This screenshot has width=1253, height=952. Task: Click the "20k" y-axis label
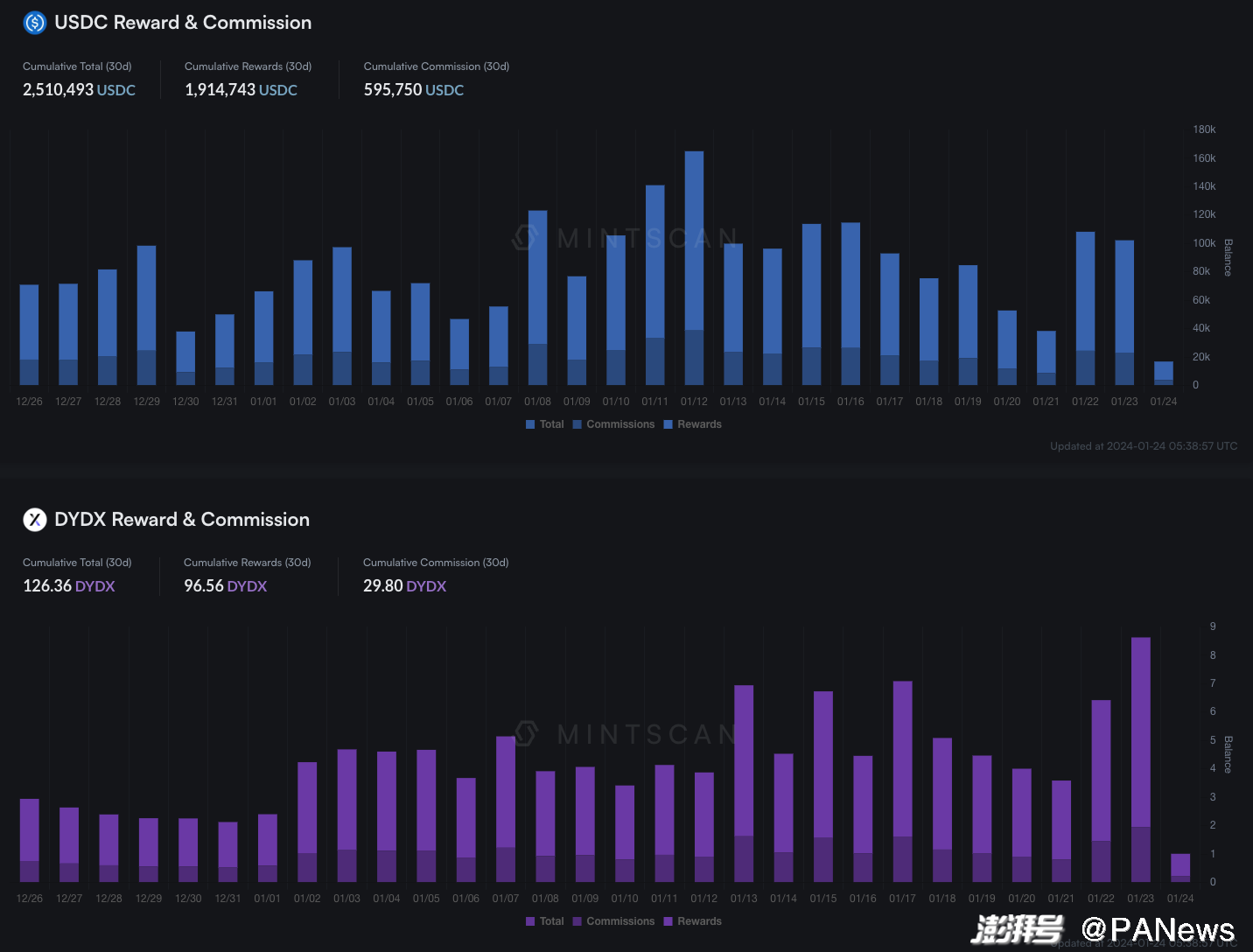point(1201,357)
